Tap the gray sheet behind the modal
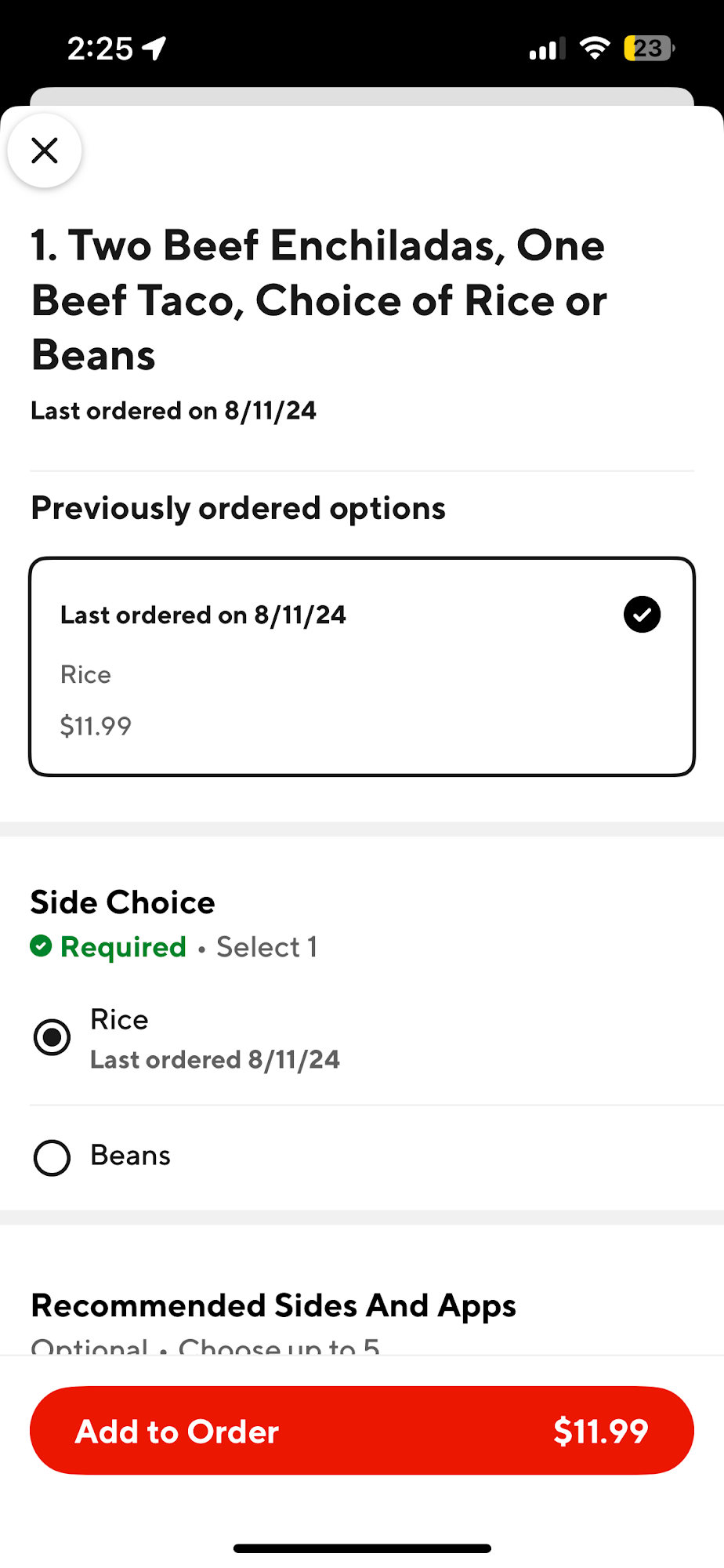The width and height of the screenshot is (724, 1568). click(362, 96)
